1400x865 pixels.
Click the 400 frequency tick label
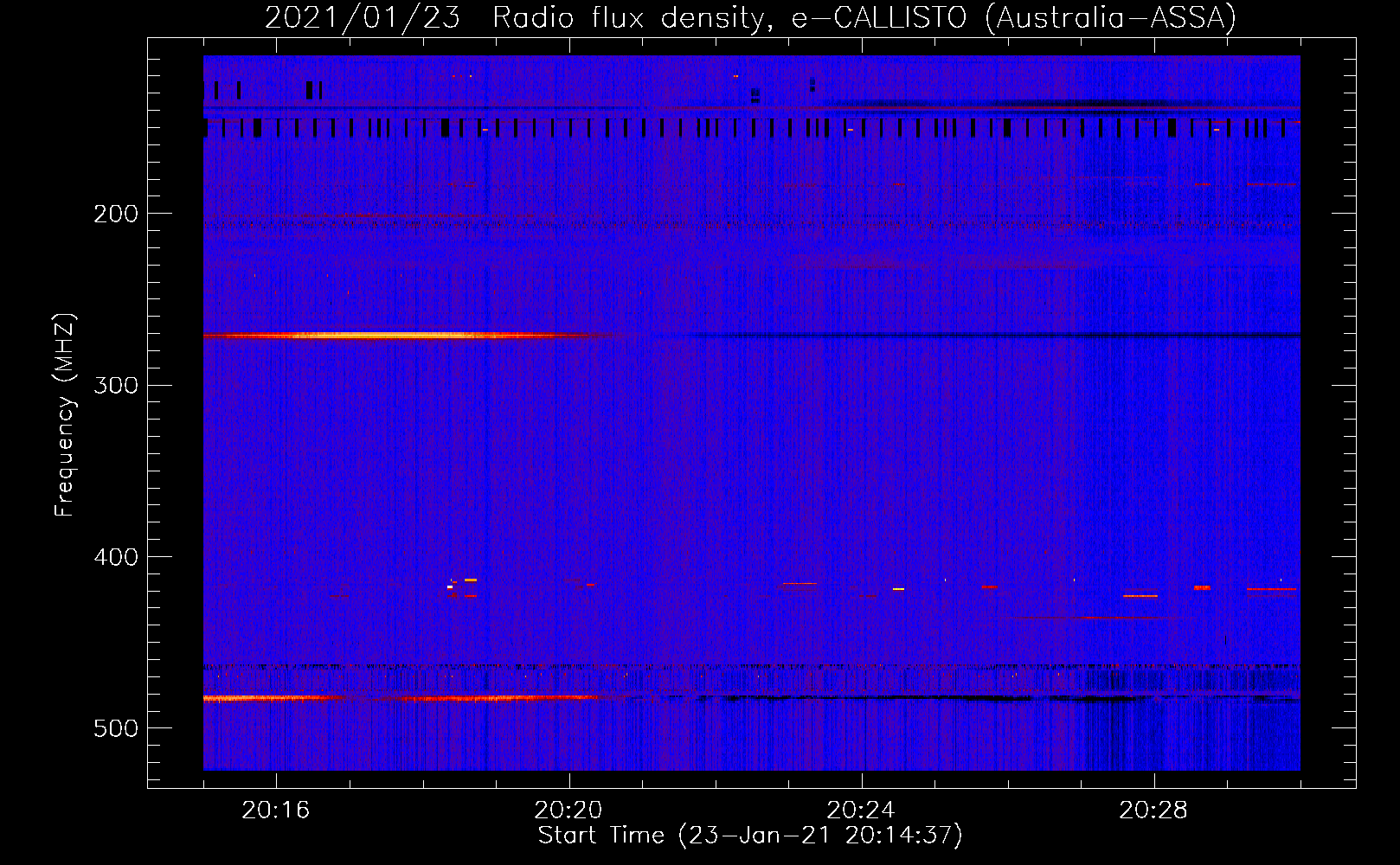[116, 557]
